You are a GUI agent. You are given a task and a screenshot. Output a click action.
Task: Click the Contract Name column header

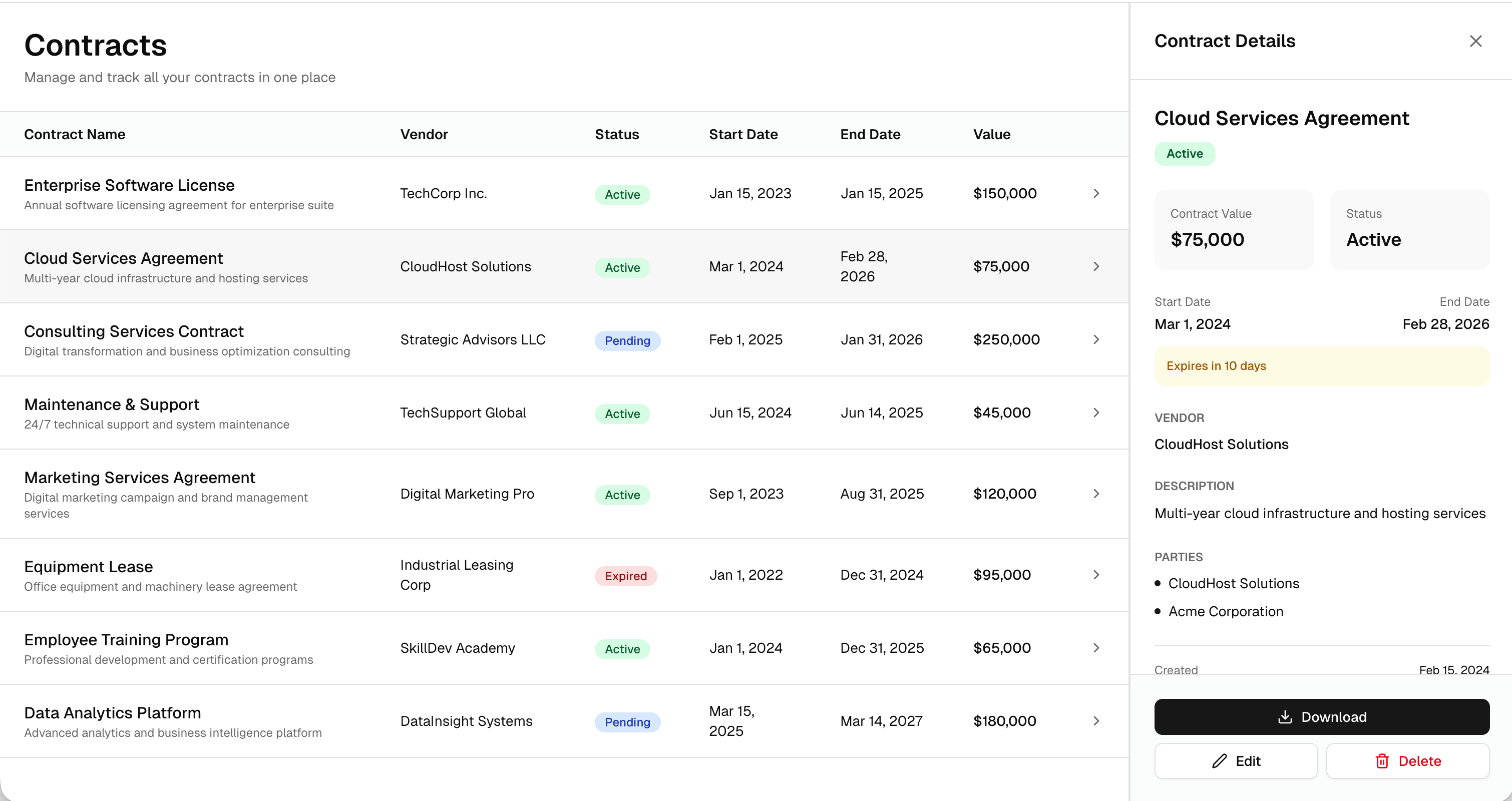point(75,134)
